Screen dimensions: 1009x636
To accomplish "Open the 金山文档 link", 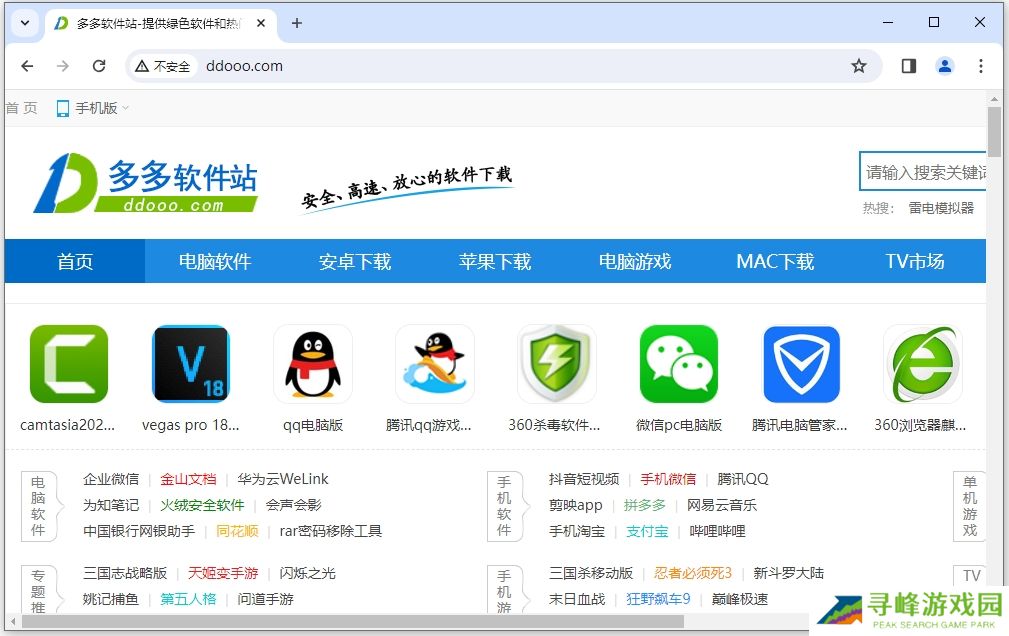I will [188, 479].
